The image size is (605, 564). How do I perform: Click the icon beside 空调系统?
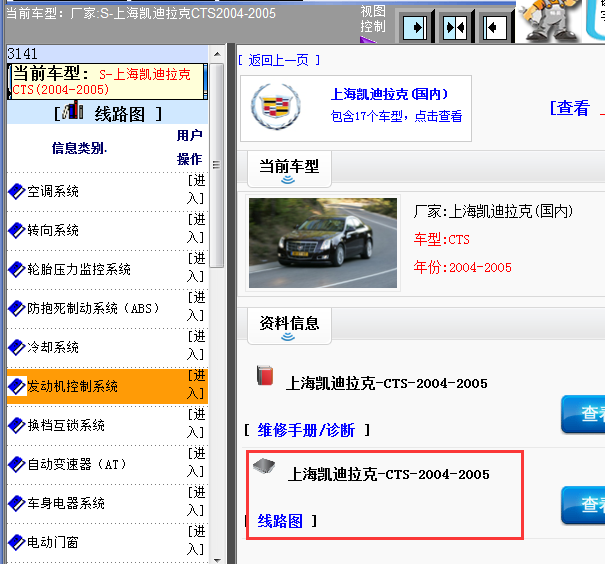(x=17, y=191)
